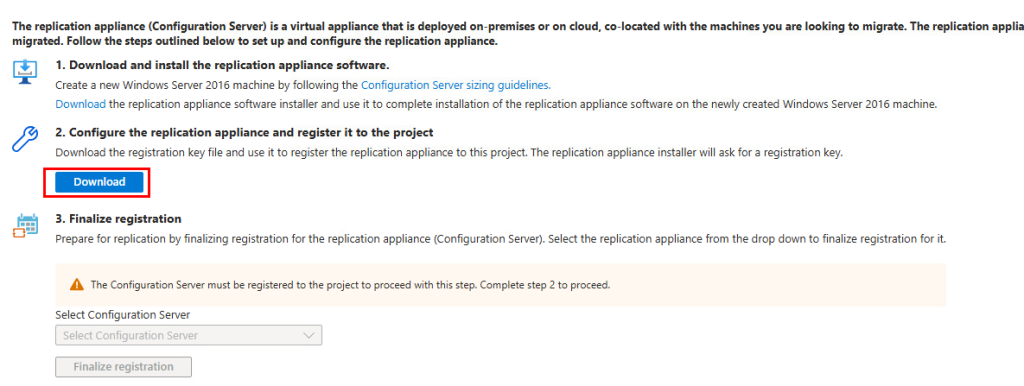1024x386 pixels.
Task: Select the step 3 Finalize registration heading
Action: (x=118, y=219)
